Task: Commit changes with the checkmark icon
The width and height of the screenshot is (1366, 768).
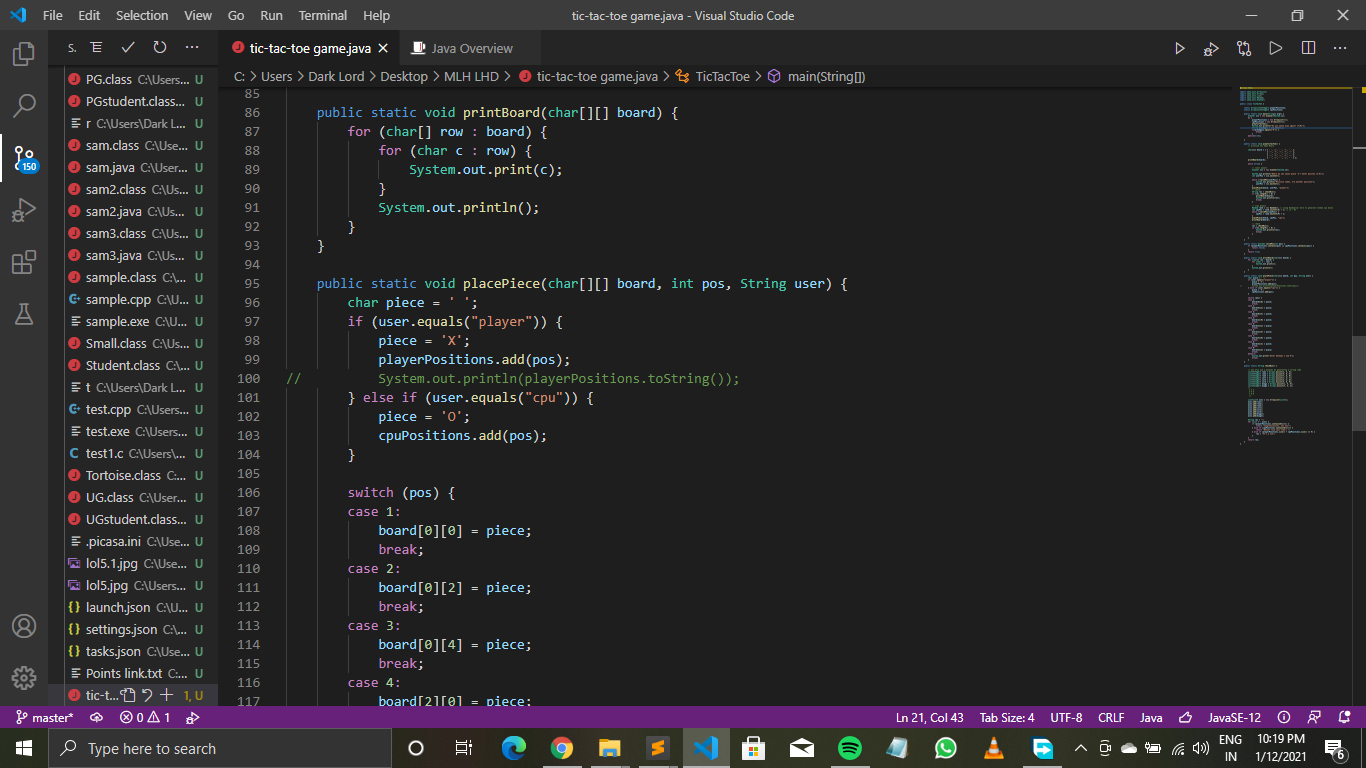Action: 128,48
